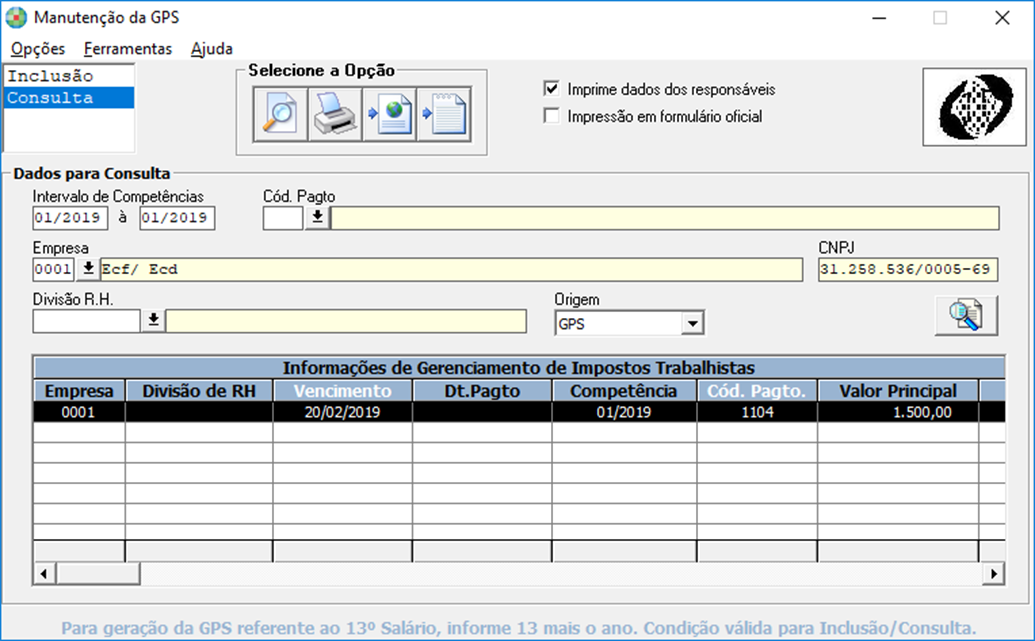Select the Valor Principal cell 1.500,00
The height and width of the screenshot is (641, 1035).
pyautogui.click(x=898, y=413)
